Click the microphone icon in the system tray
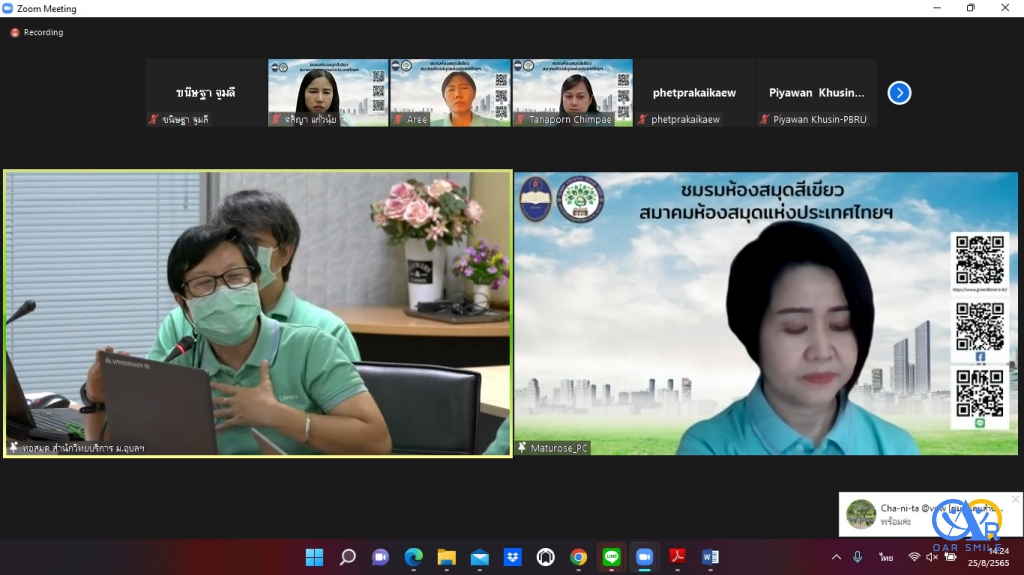This screenshot has height=575, width=1024. tap(858, 557)
